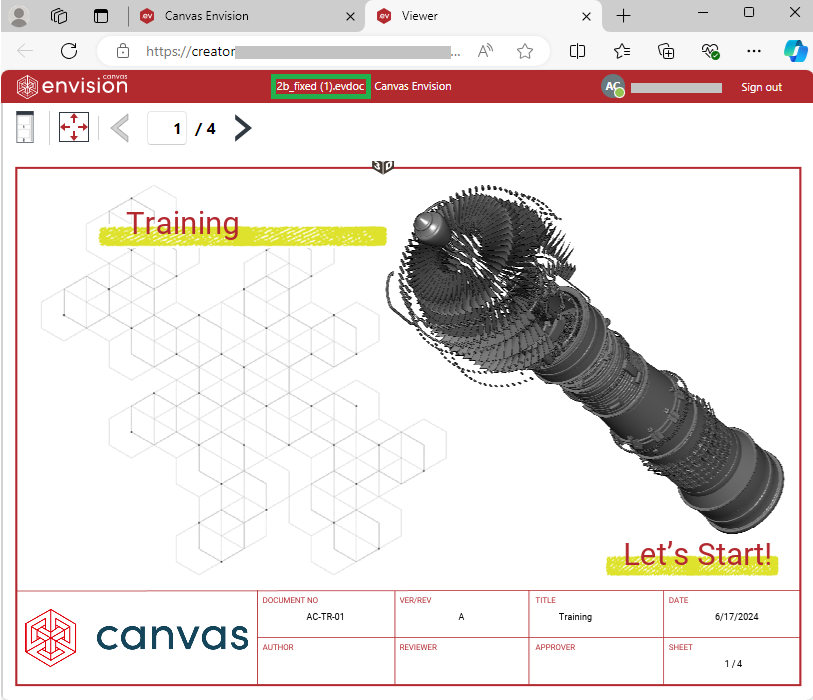The height and width of the screenshot is (700, 813).
Task: Click the page number input field
Action: click(167, 128)
